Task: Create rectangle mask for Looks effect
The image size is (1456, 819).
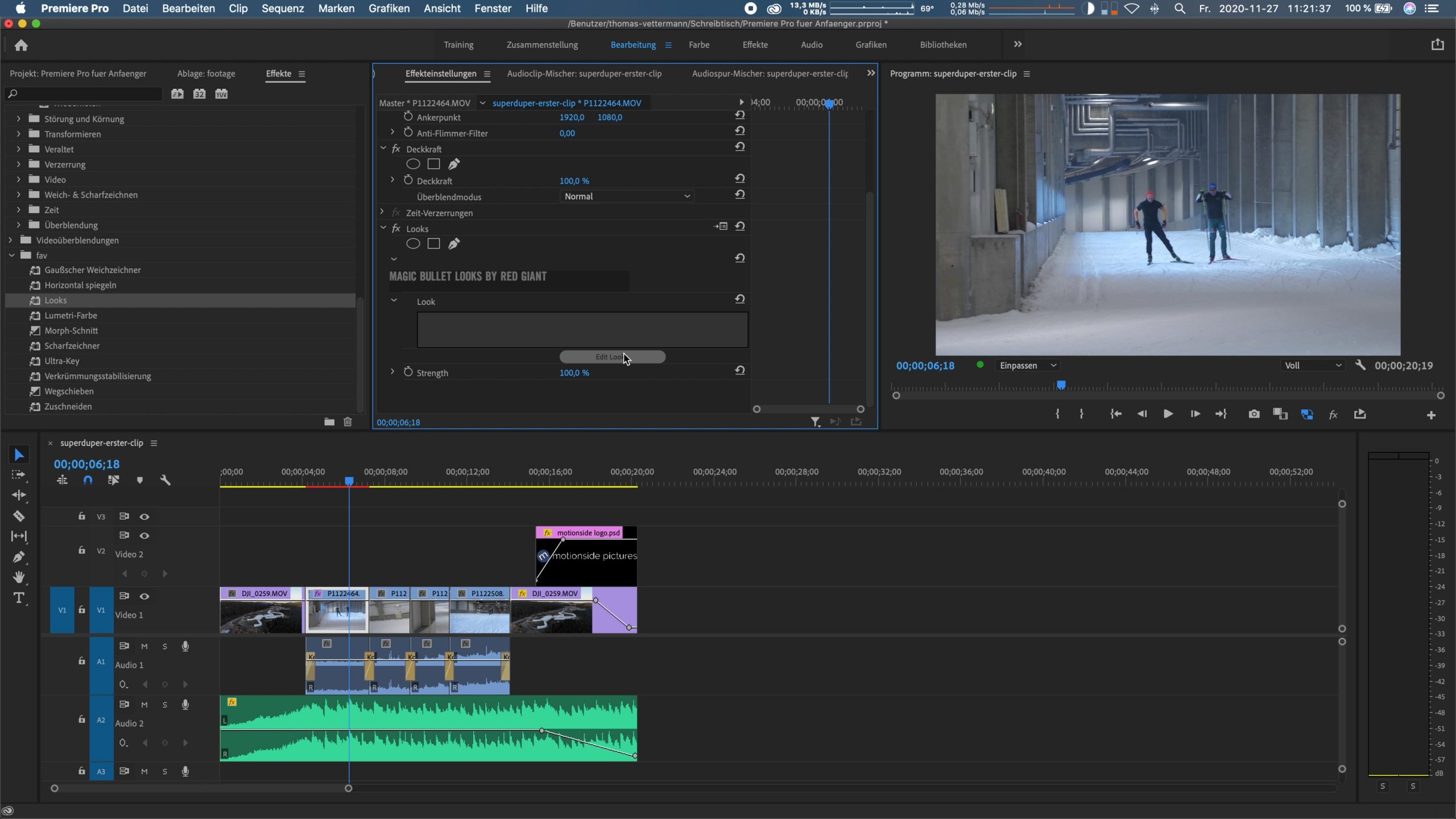Action: pyautogui.click(x=433, y=244)
